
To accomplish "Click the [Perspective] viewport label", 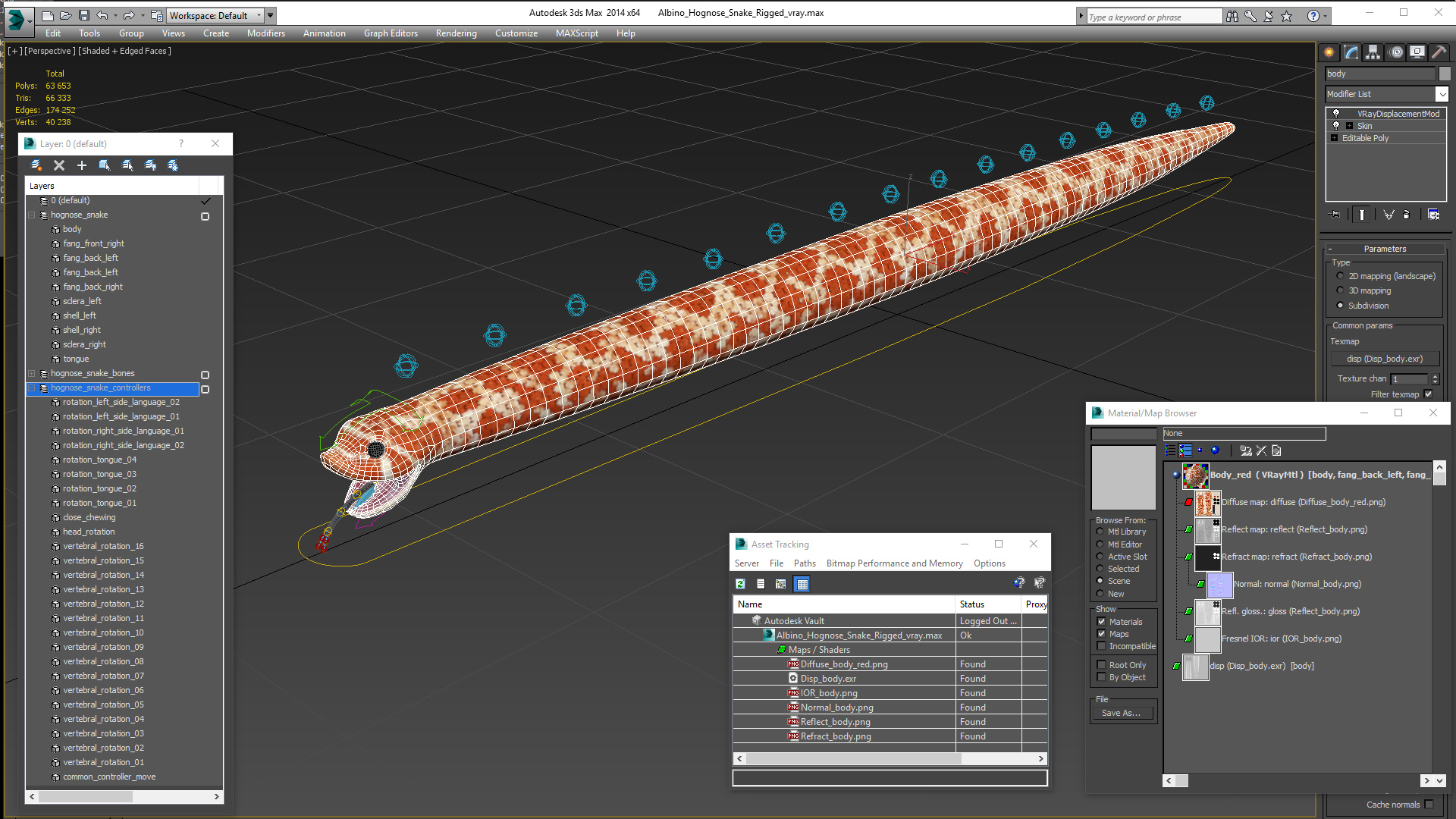I will pyautogui.click(x=49, y=51).
